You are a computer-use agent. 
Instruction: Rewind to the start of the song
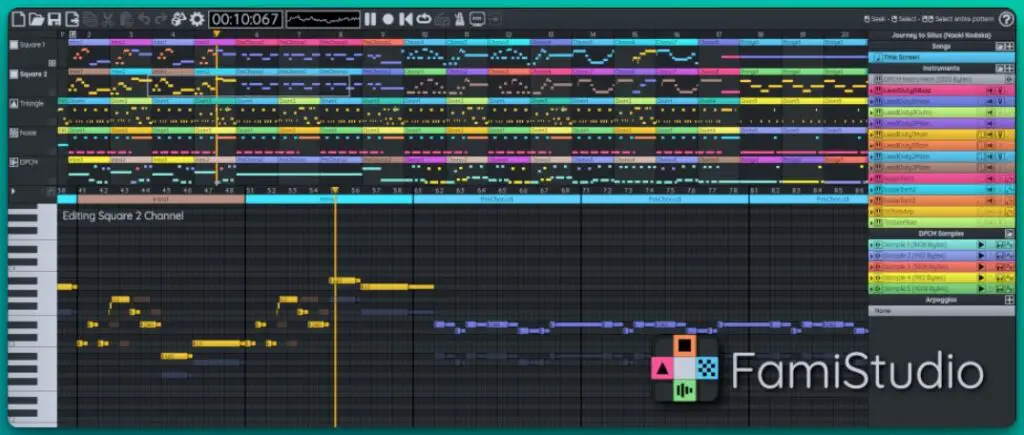pos(405,19)
